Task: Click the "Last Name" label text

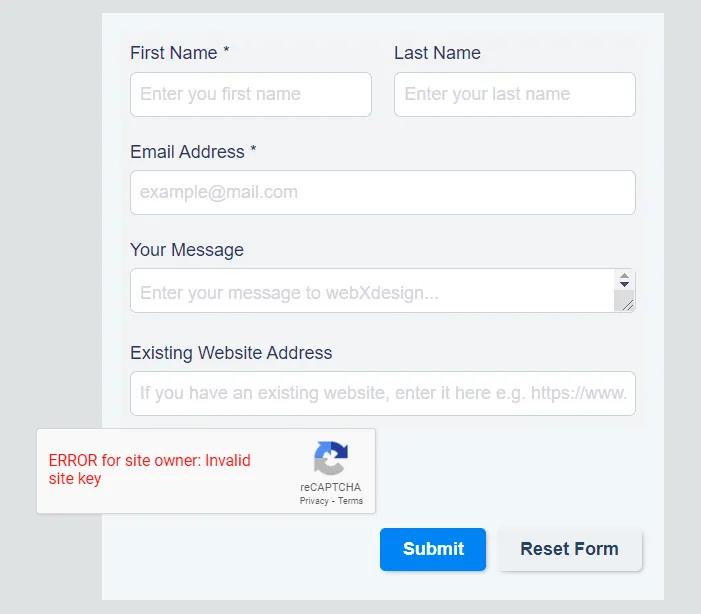Action: click(x=437, y=53)
